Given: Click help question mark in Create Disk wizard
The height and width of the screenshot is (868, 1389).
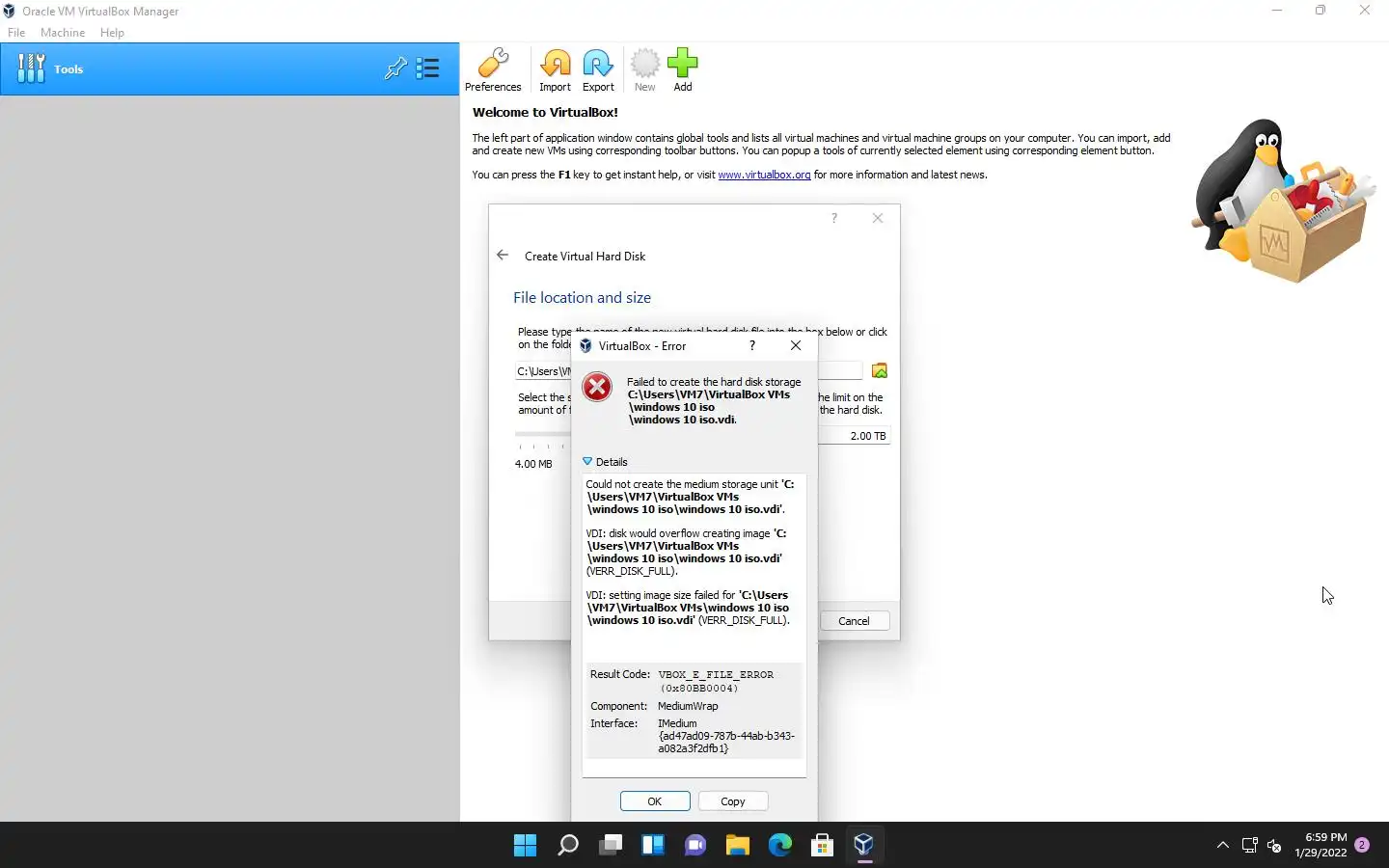Looking at the screenshot, I should click(834, 218).
